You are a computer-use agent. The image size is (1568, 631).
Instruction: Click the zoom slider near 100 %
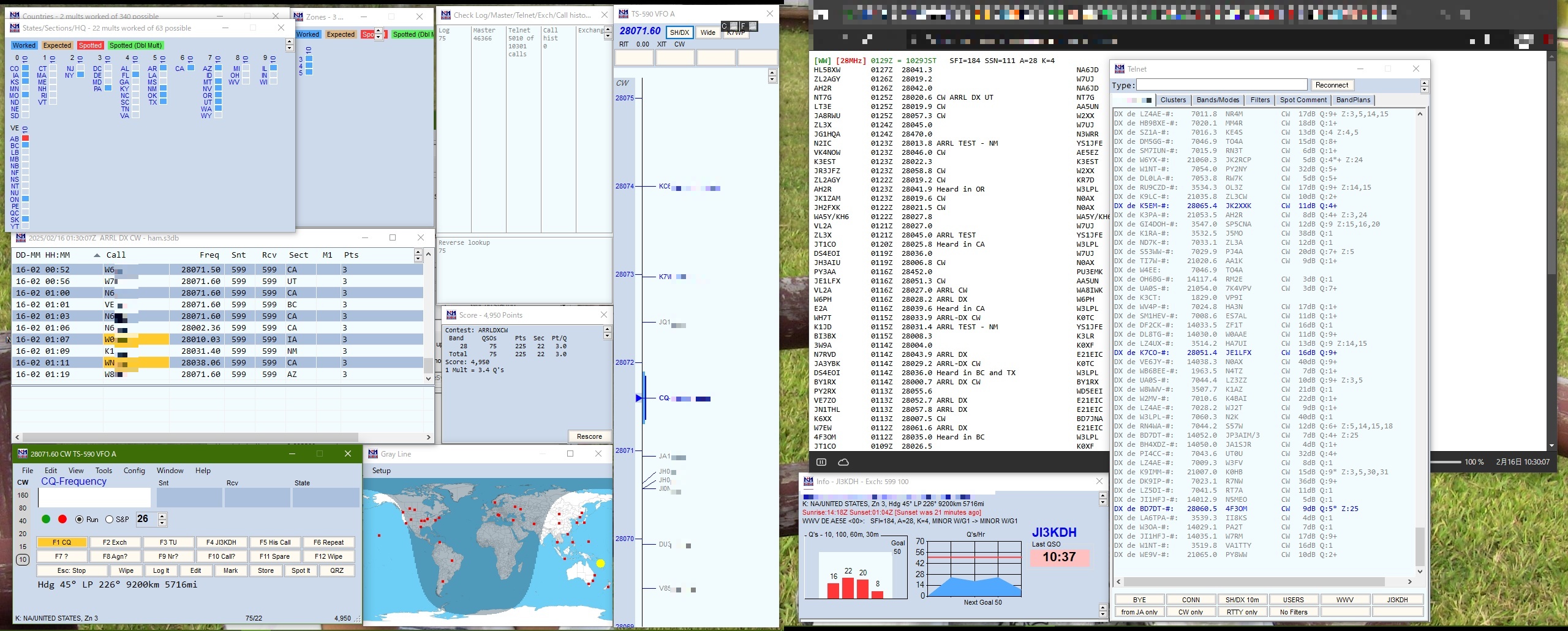(x=1445, y=462)
